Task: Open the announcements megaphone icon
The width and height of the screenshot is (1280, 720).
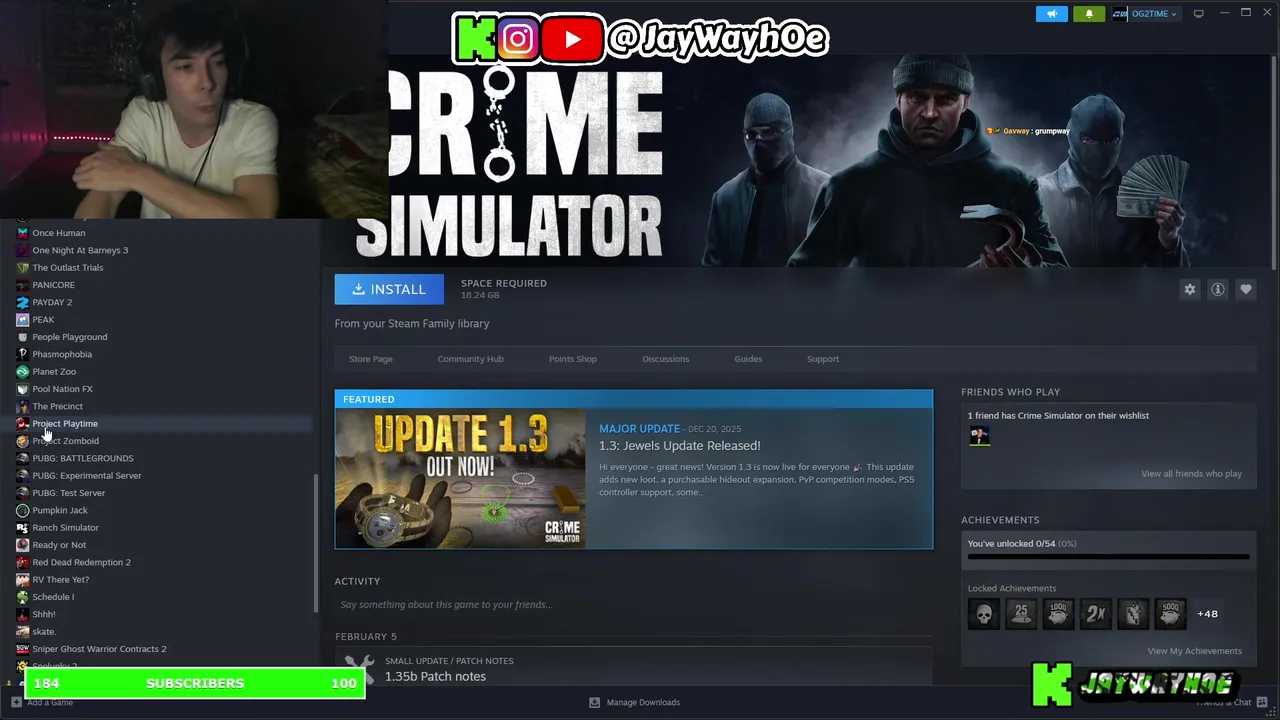Action: tap(1051, 14)
